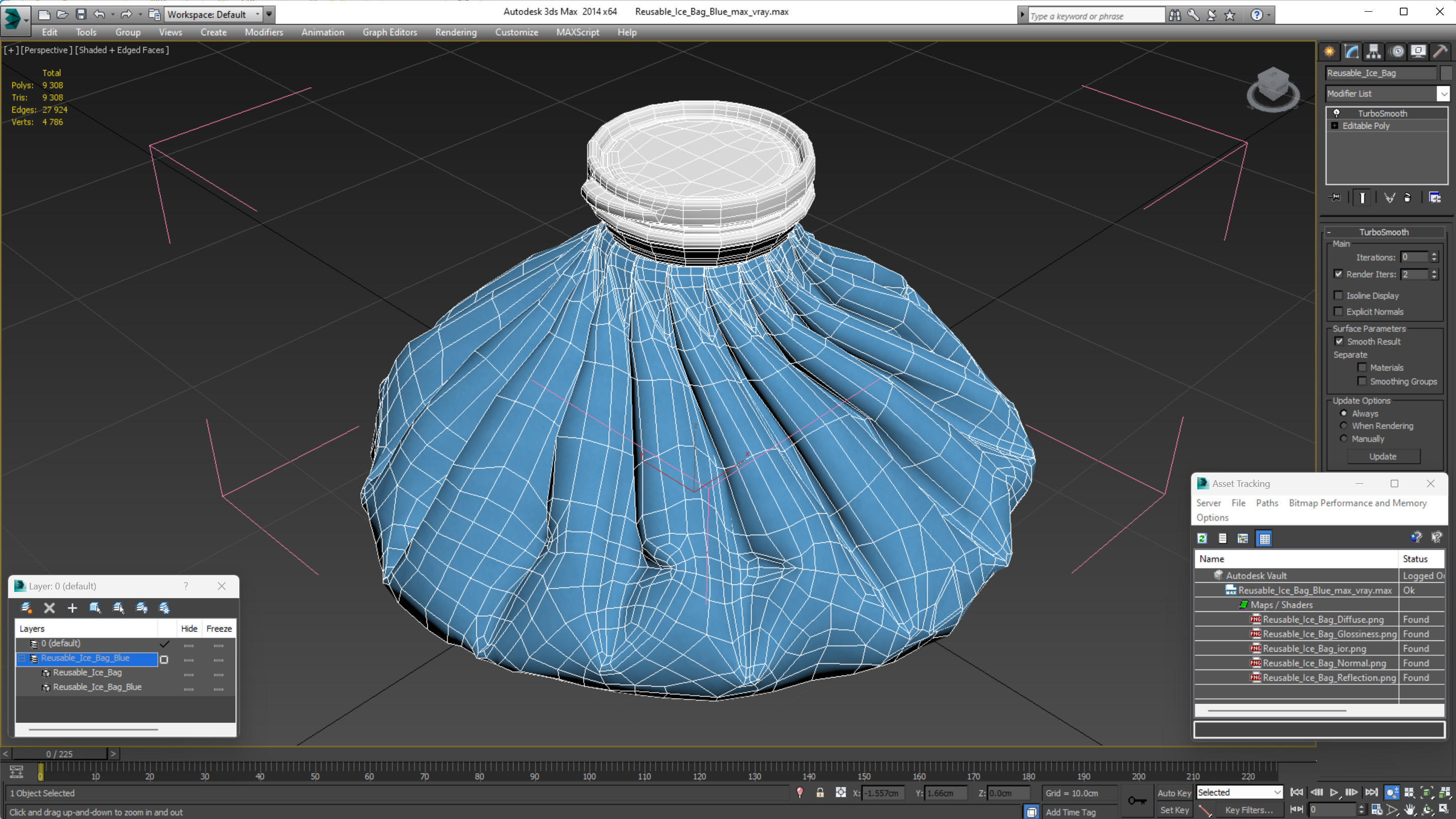Select the When Rendering update option

click(1344, 426)
